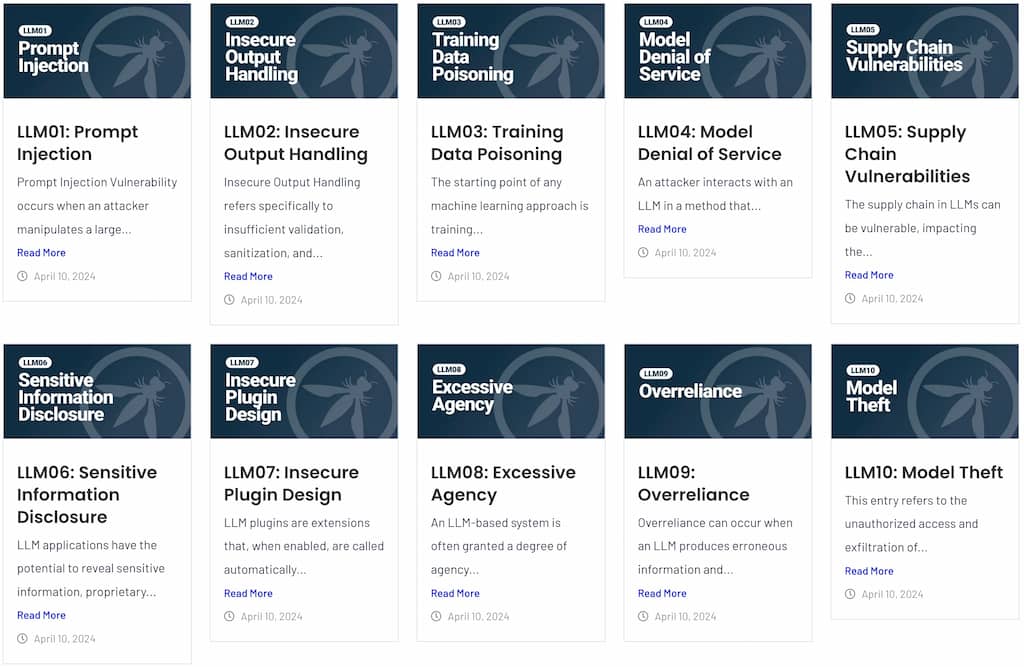Click the wasp logo on the Overreliance banner
This screenshot has width=1024, height=667.
756,390
